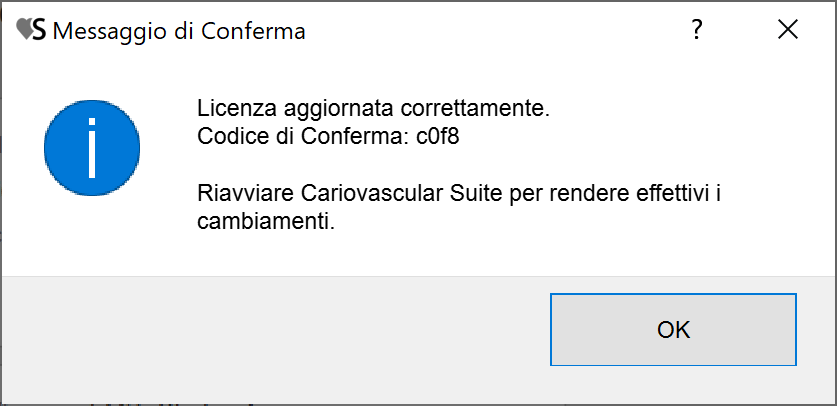This screenshot has height=406, width=837.
Task: Click the "S" letter in the title logo
Action: pyautogui.click(x=39, y=31)
